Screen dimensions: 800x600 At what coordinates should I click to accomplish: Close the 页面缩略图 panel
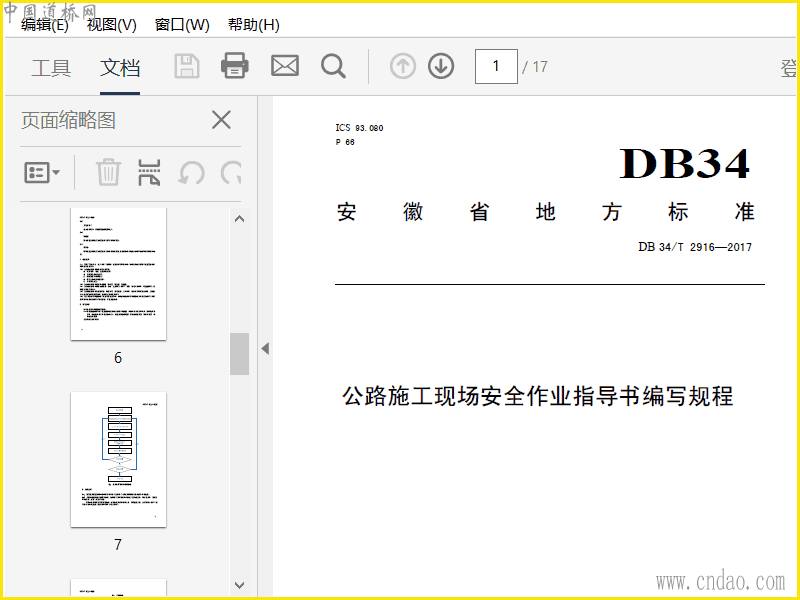pyautogui.click(x=221, y=120)
